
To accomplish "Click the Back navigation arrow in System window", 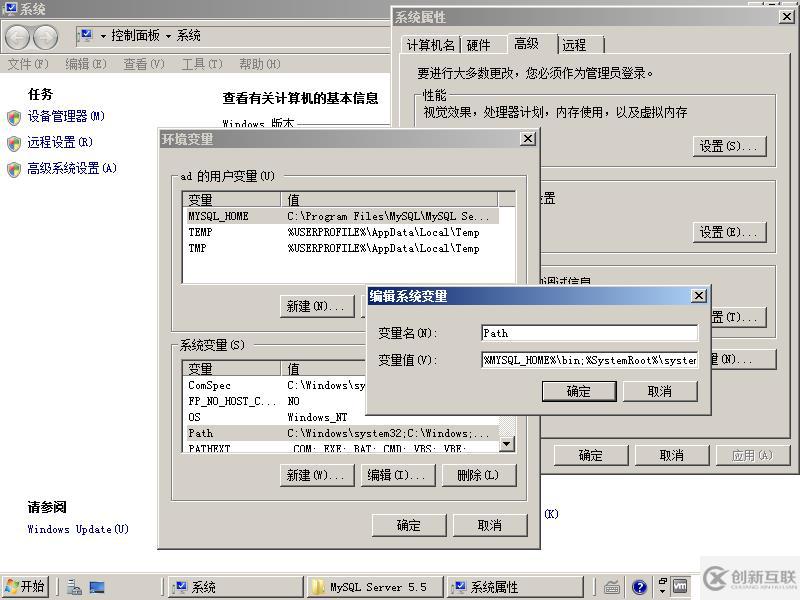I will click(x=18, y=37).
